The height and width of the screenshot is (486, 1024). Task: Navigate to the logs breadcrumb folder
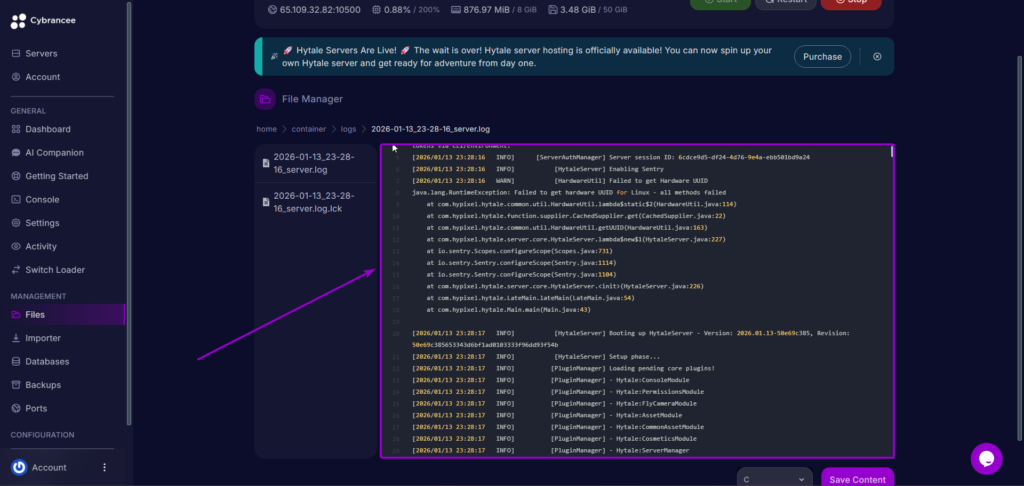click(x=348, y=129)
